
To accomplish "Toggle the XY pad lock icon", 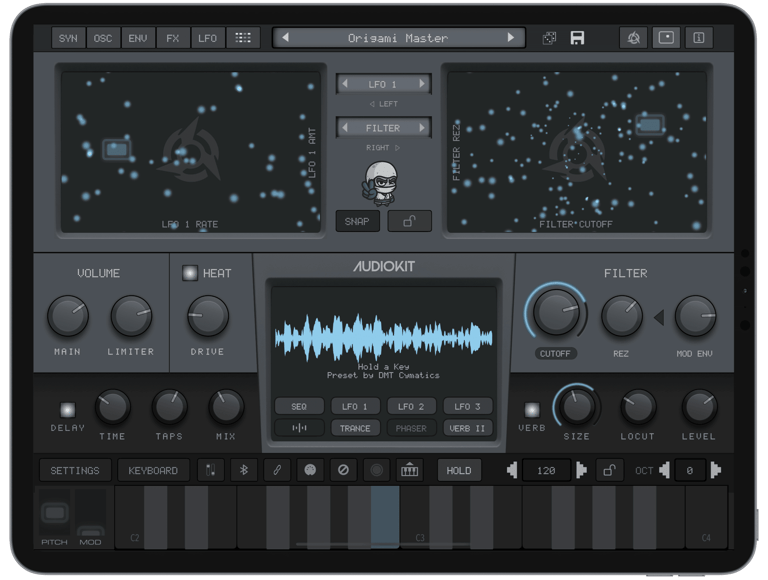I will click(409, 221).
